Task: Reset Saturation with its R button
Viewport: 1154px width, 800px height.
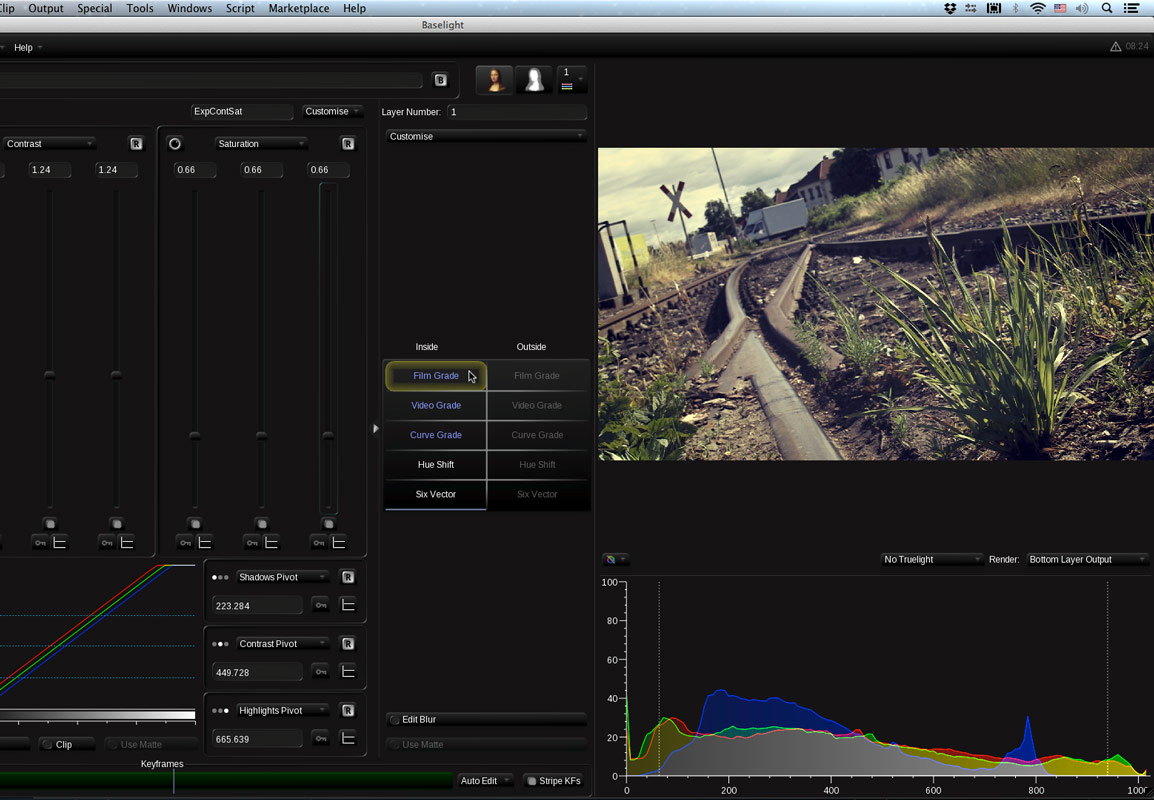Action: click(x=348, y=144)
